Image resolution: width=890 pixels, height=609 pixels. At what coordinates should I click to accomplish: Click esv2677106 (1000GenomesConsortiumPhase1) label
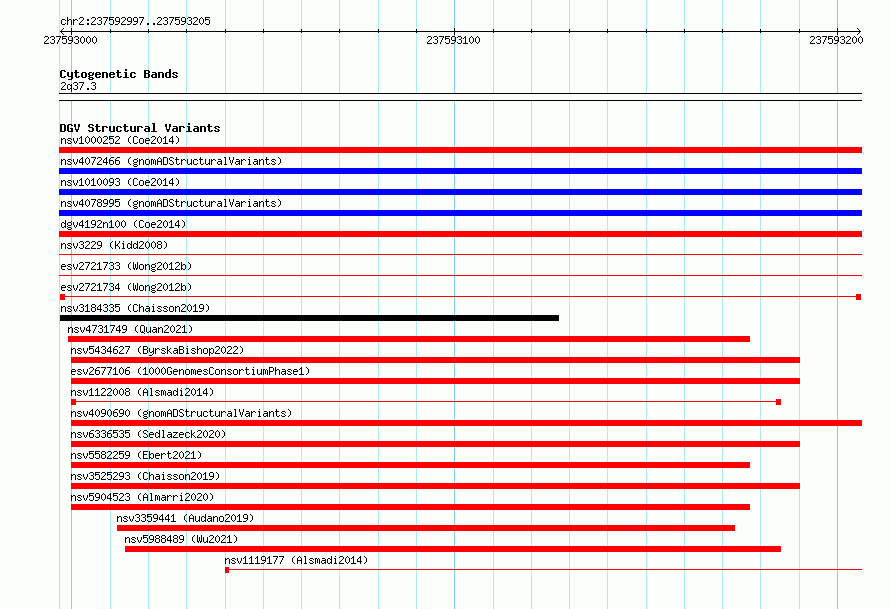[x=190, y=371]
